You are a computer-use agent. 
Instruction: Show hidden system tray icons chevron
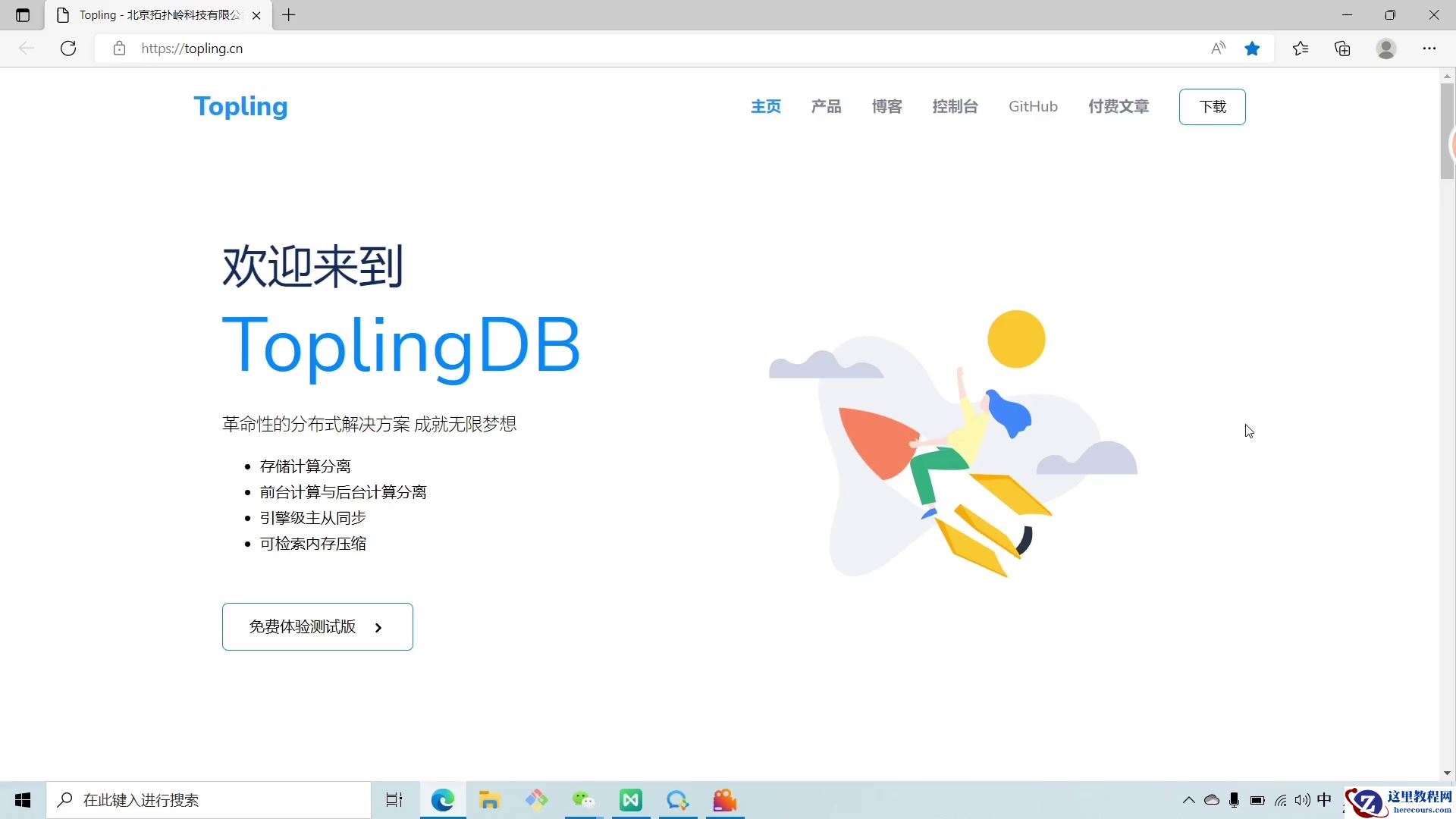1188,800
